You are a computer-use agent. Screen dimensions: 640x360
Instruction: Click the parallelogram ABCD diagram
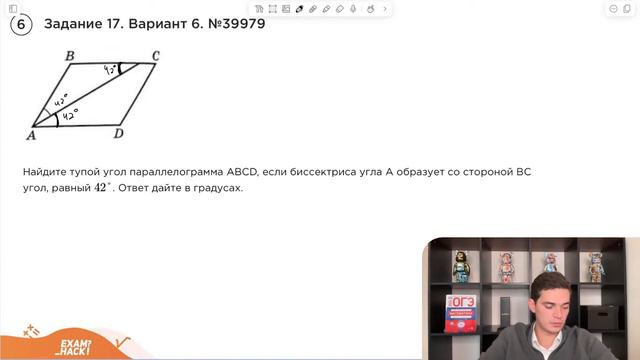point(93,96)
